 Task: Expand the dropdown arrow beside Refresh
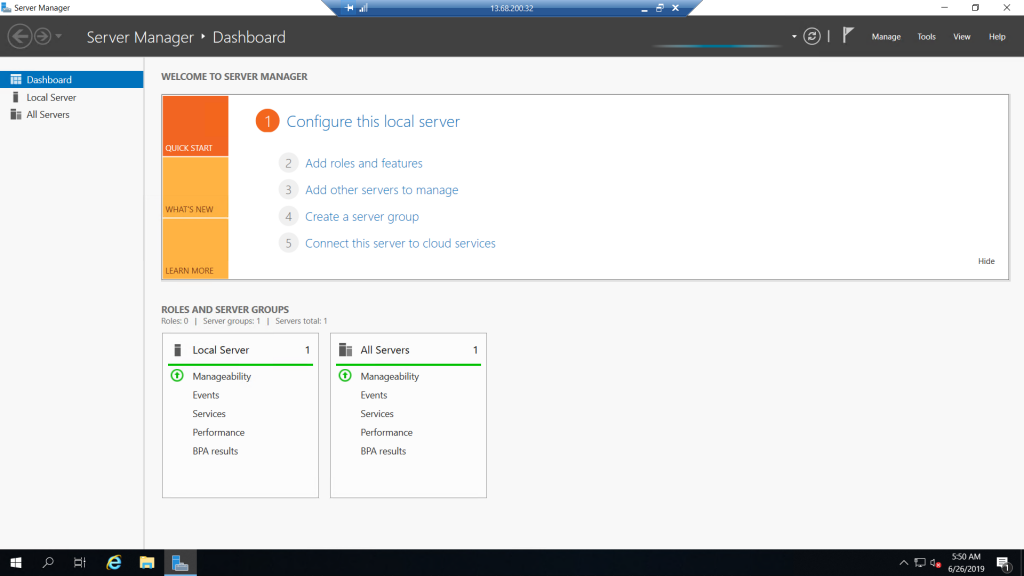click(794, 37)
